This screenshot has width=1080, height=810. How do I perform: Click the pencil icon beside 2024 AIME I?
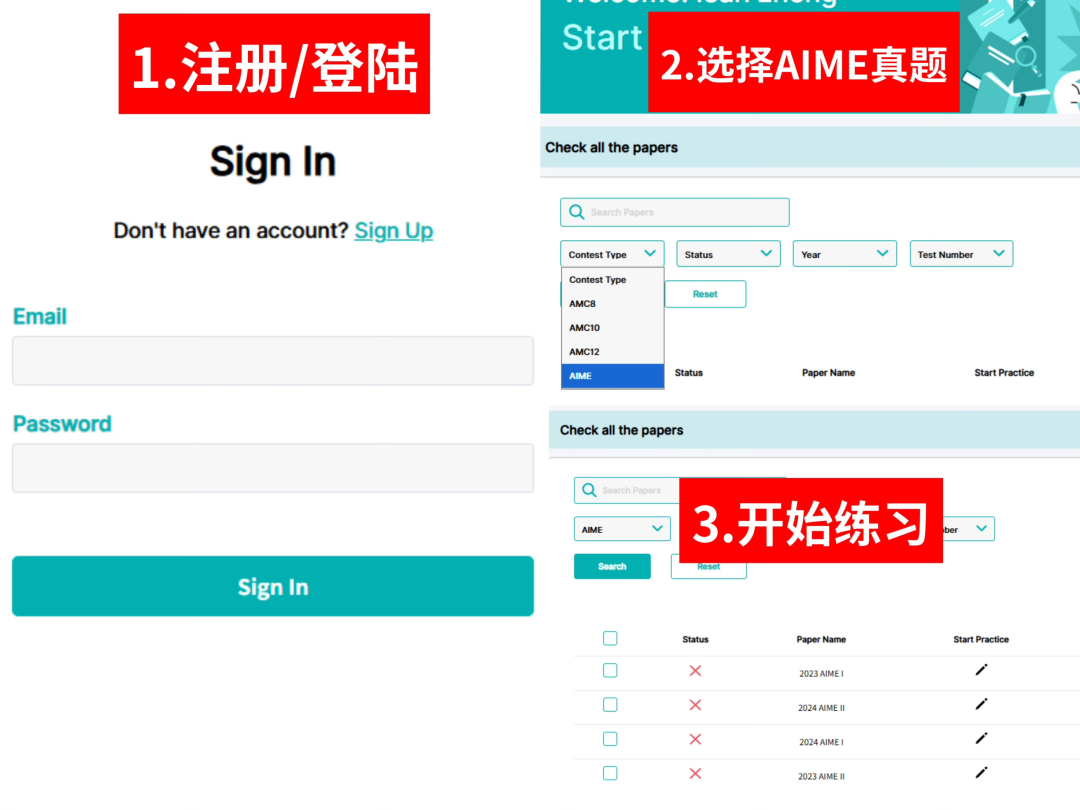(x=981, y=740)
